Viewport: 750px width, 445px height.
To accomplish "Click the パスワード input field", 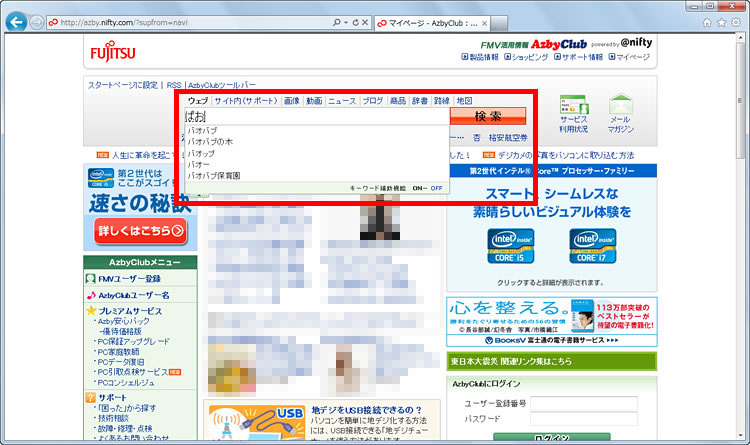I will pos(584,419).
